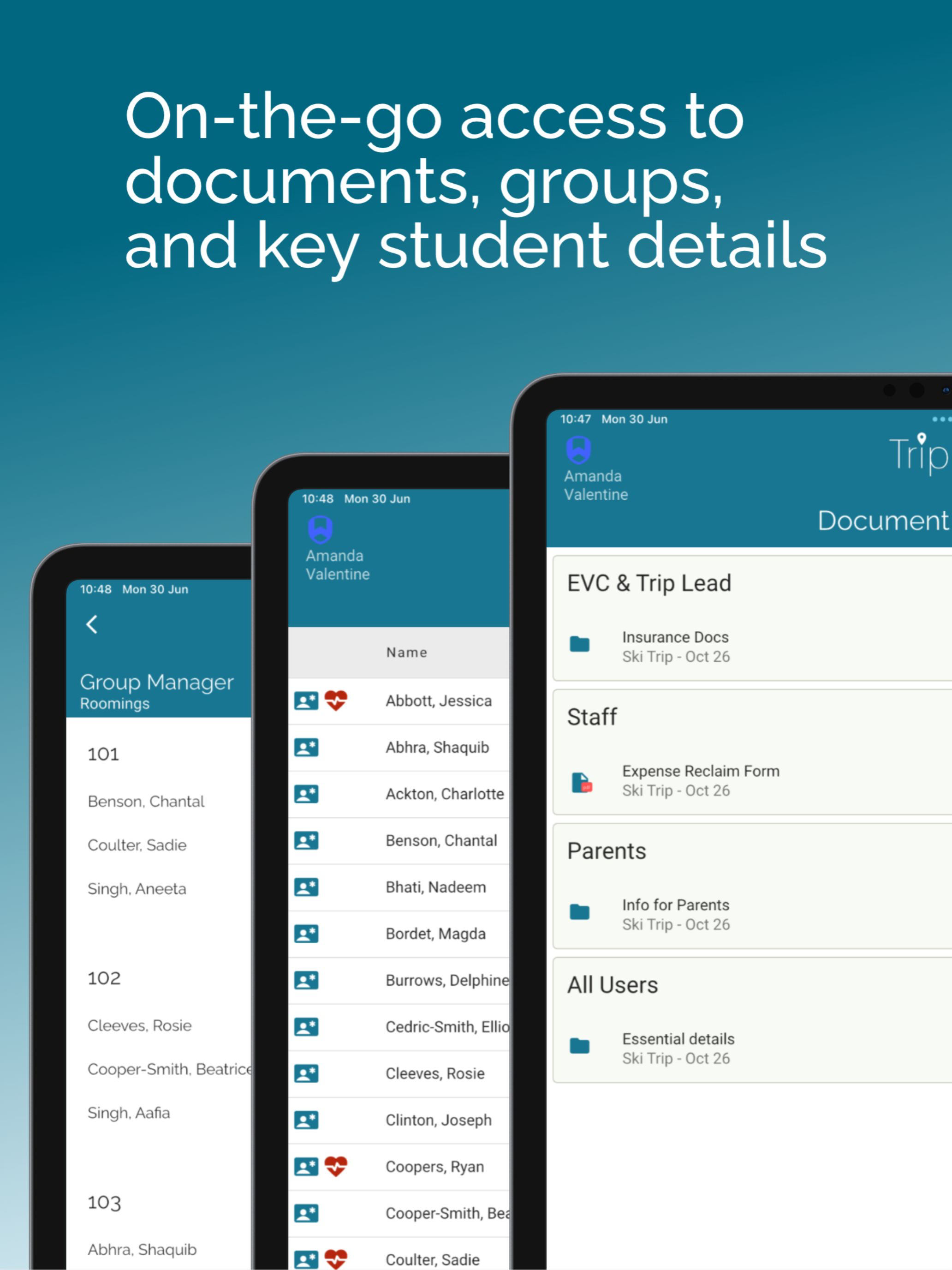Open contact card icon for Clinton, Joseph
Viewport: 952px width, 1270px height.
pos(306,1120)
